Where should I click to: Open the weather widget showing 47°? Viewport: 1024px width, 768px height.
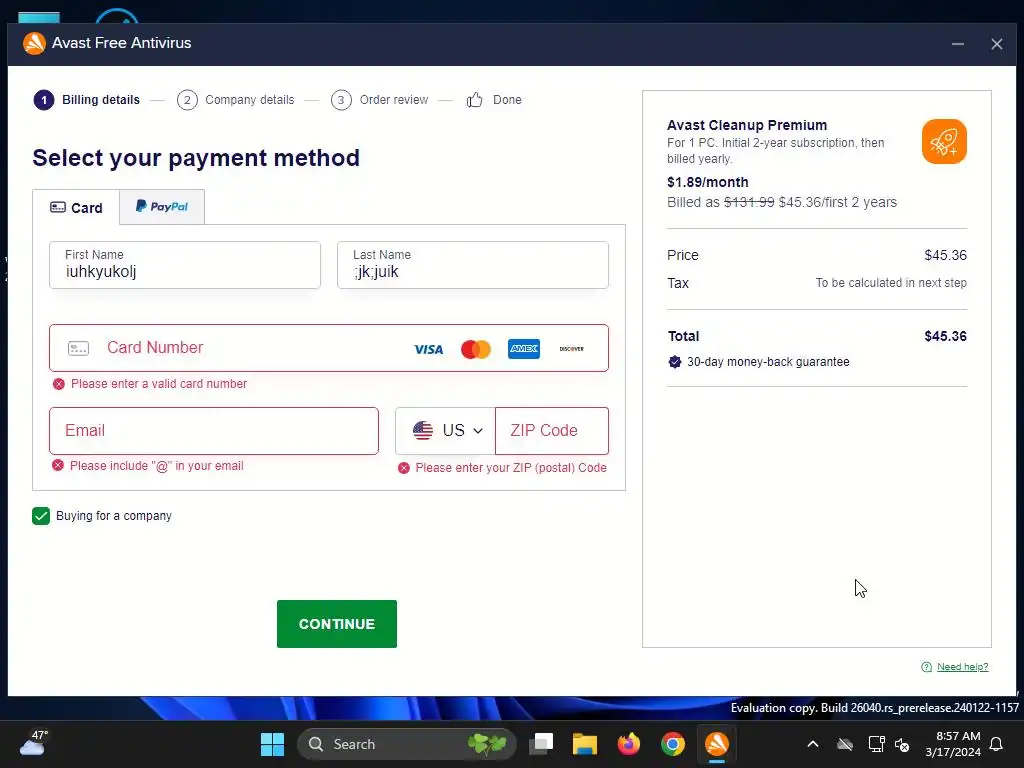(34, 743)
